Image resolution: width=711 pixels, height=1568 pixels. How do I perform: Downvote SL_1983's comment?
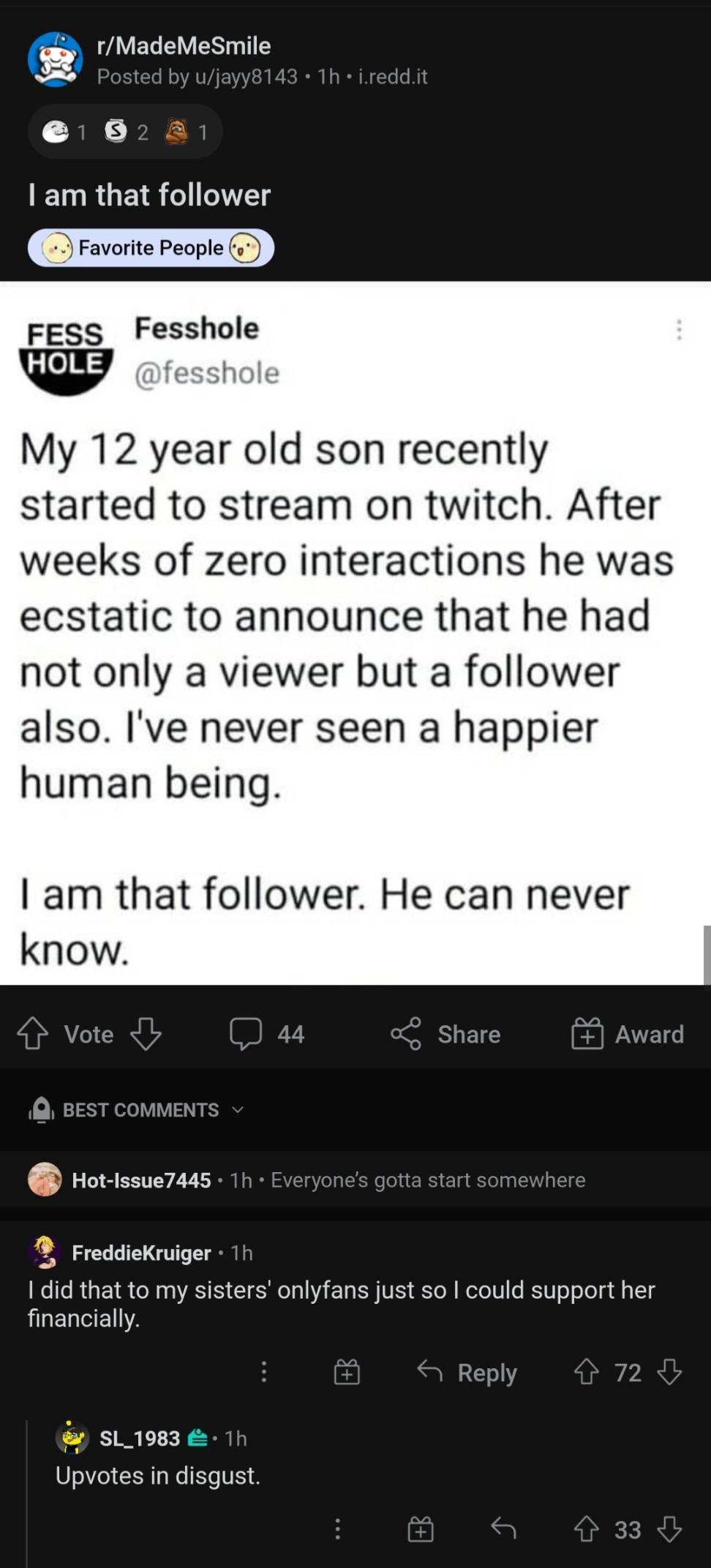(x=669, y=1528)
